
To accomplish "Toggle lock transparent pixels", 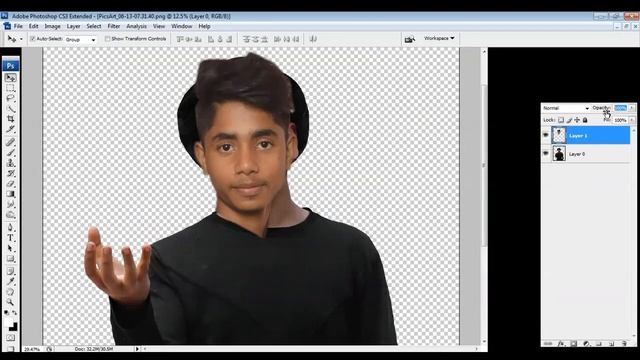I will point(561,120).
